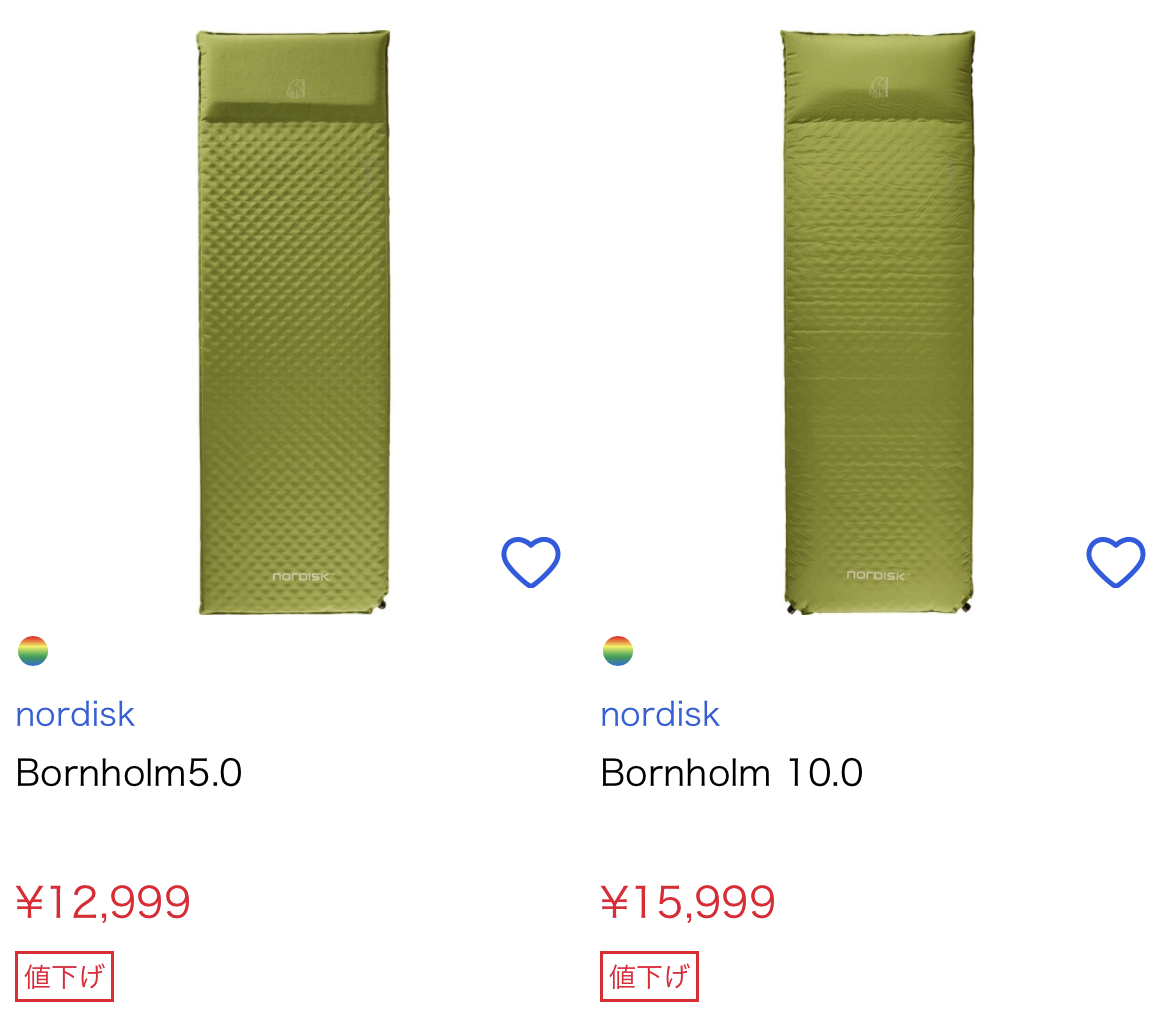Viewport: 1170px width, 1035px height.
Task: Click the 値下げ badge under ¥12,999
Action: [64, 976]
